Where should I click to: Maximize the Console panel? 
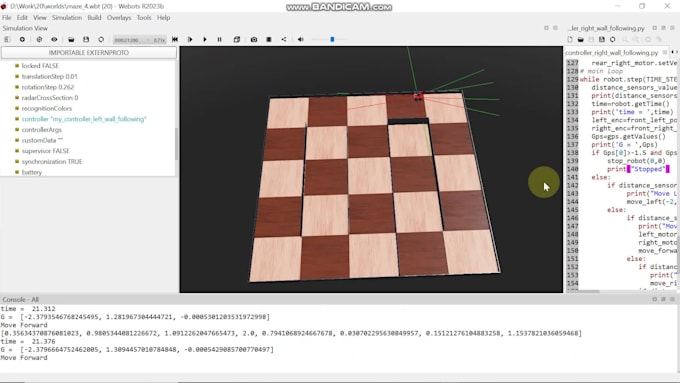(x=663, y=299)
